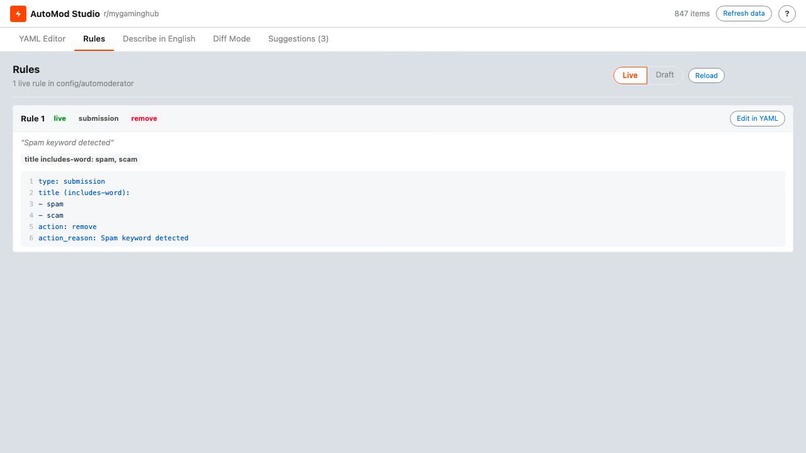This screenshot has width=806, height=453.
Task: Click code line '- scam'
Action: click(x=51, y=215)
